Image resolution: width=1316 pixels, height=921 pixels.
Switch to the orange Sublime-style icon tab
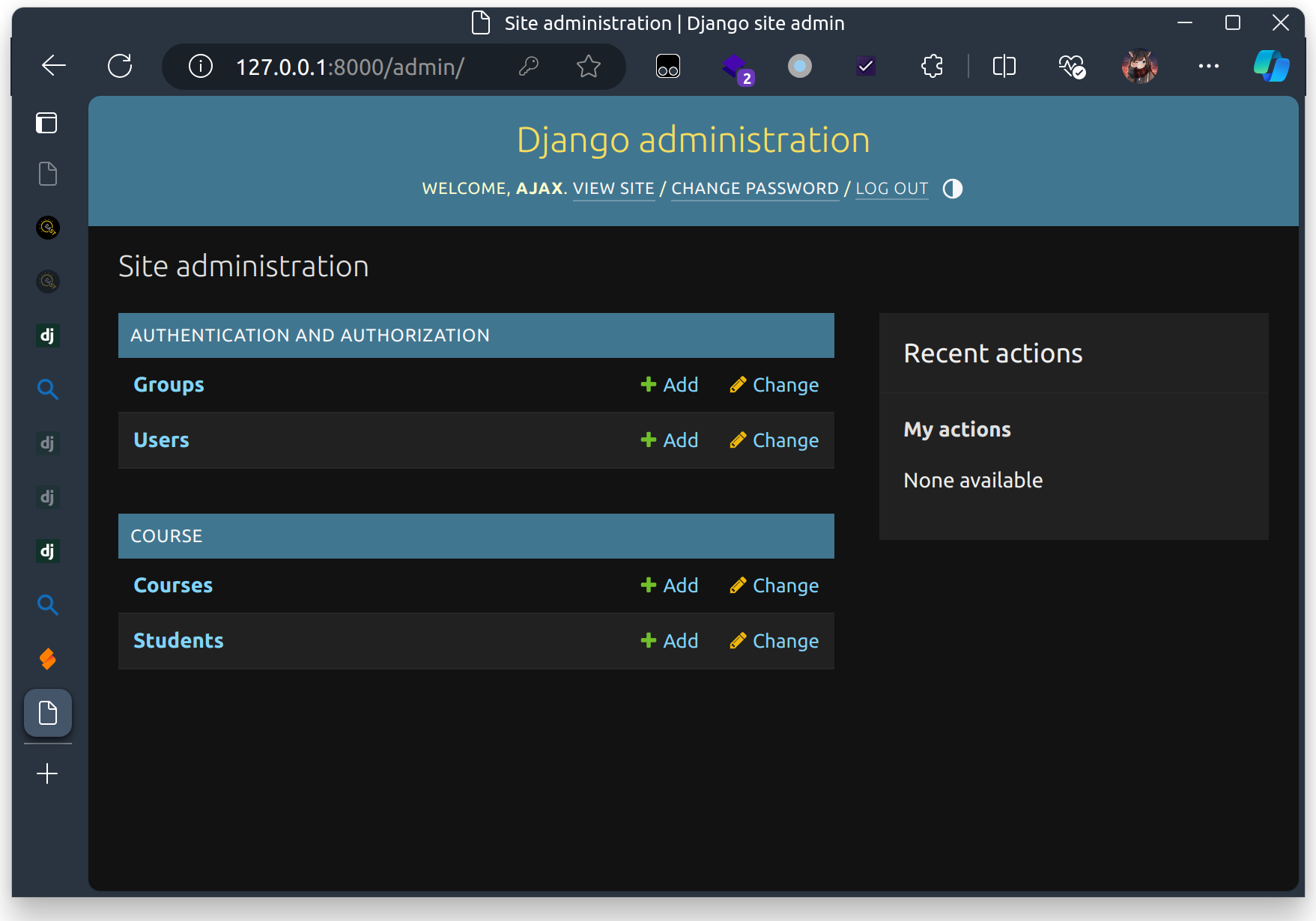point(48,659)
